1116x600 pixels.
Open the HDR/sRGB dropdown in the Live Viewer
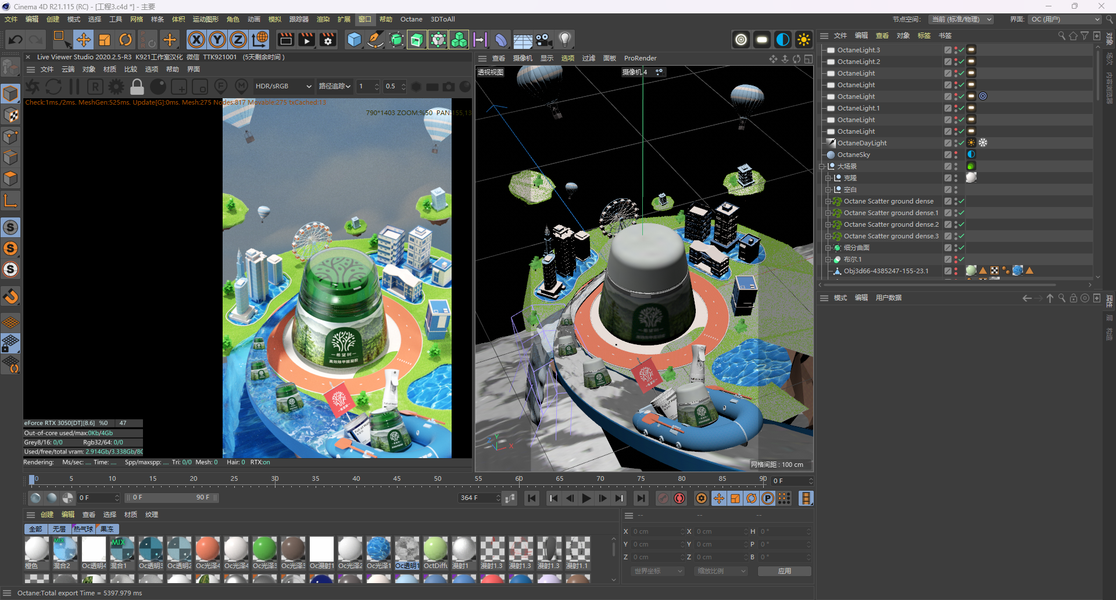(x=283, y=86)
